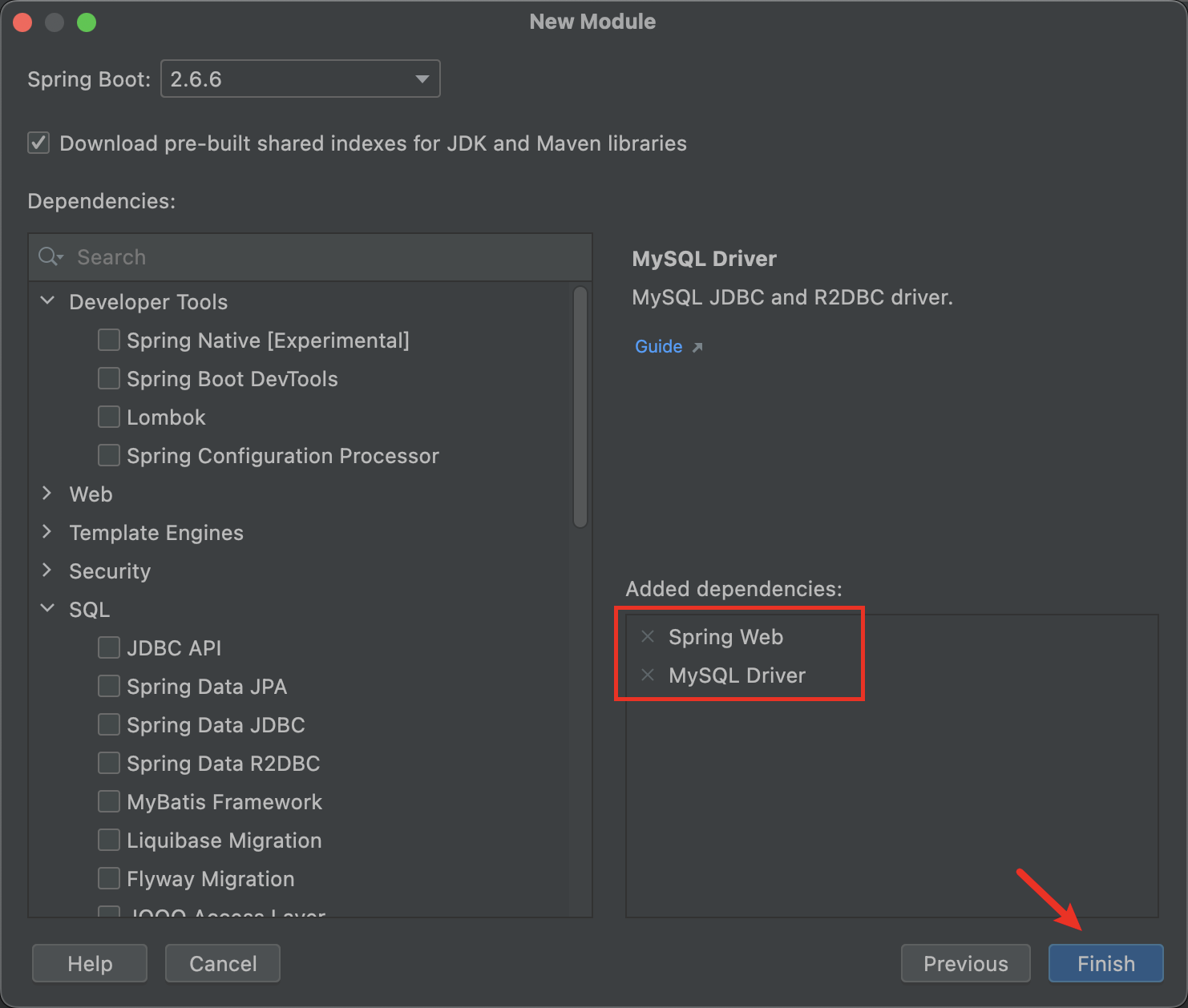Select the Spring Data JPA checkbox
Image resolution: width=1188 pixels, height=1008 pixels.
click(109, 686)
